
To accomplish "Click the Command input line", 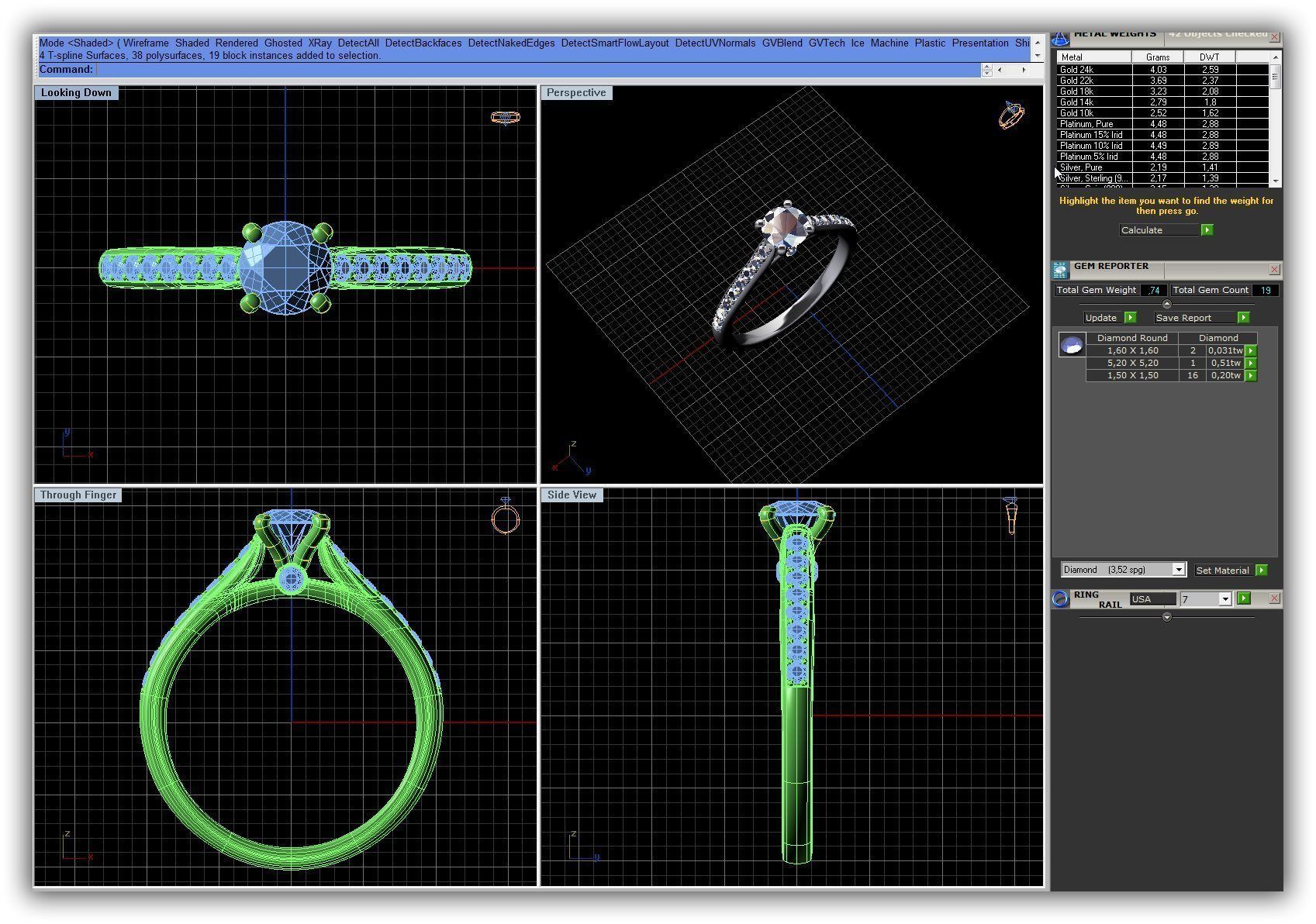I will pyautogui.click(x=538, y=70).
